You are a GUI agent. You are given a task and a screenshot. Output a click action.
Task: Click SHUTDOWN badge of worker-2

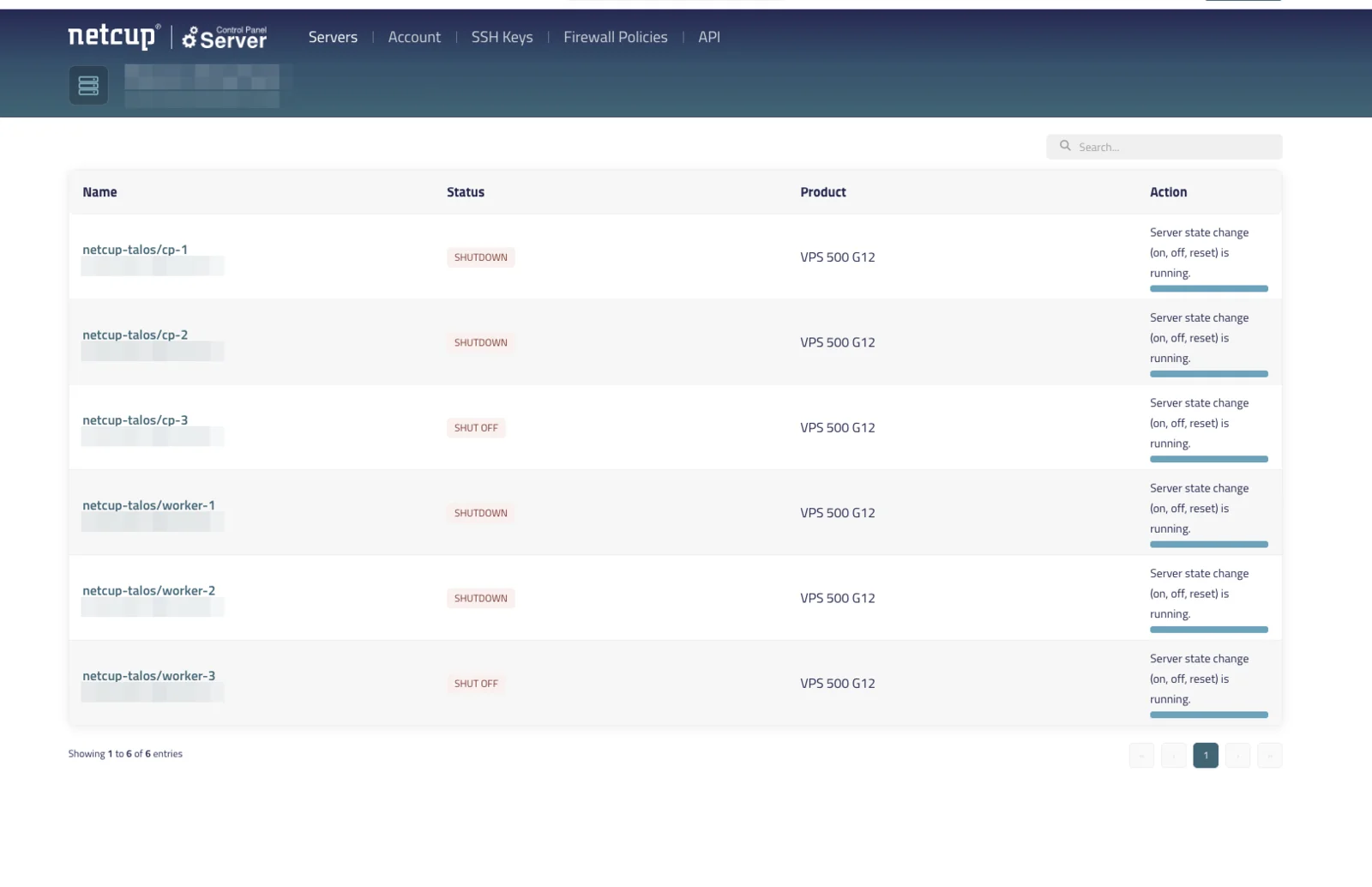click(x=480, y=598)
